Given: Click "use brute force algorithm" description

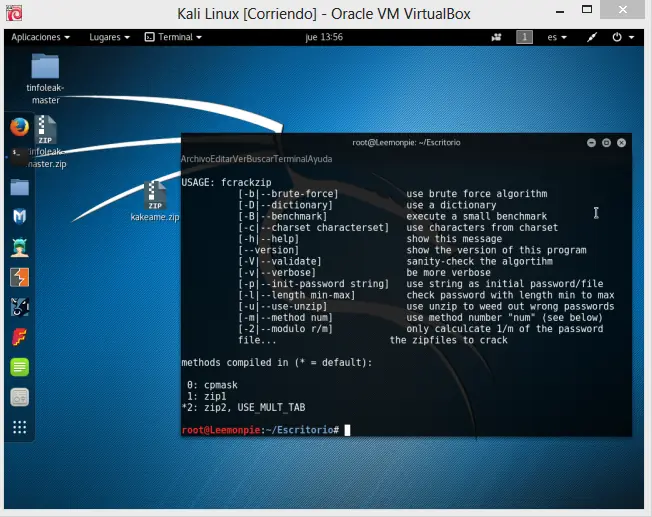Looking at the screenshot, I should click(x=477, y=194).
